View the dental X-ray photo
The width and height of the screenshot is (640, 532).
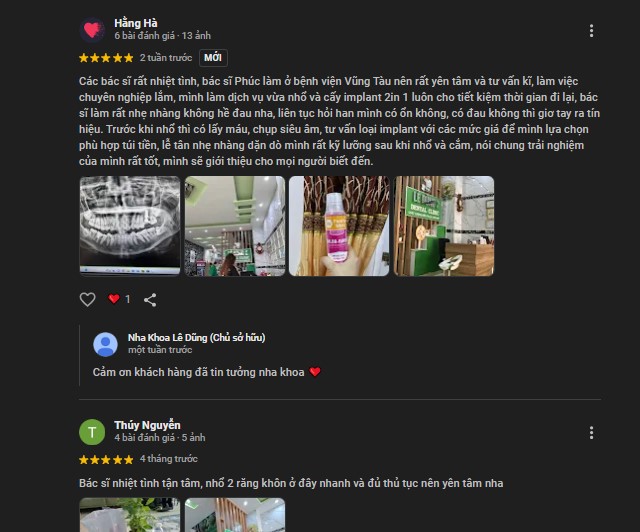click(130, 226)
